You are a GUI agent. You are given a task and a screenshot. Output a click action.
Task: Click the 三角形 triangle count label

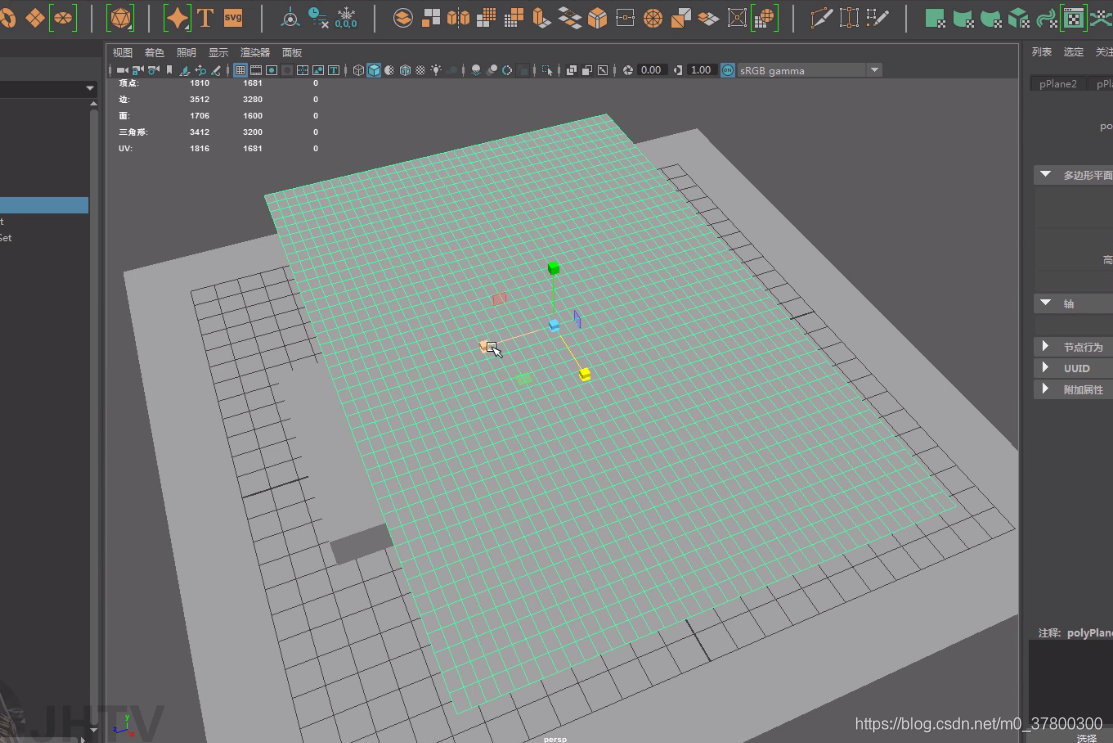click(x=133, y=132)
